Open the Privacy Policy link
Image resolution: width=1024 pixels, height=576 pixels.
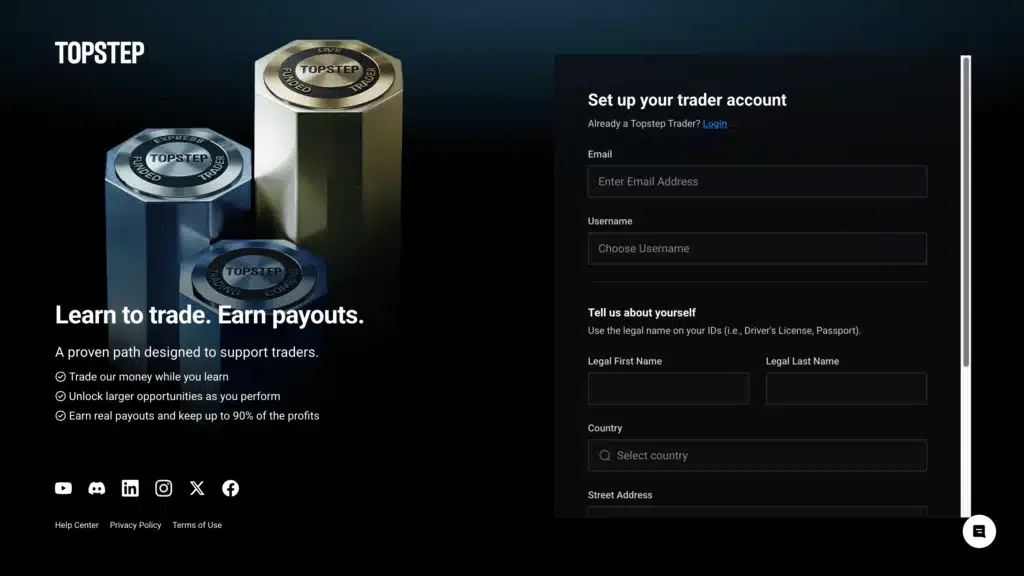pos(135,525)
